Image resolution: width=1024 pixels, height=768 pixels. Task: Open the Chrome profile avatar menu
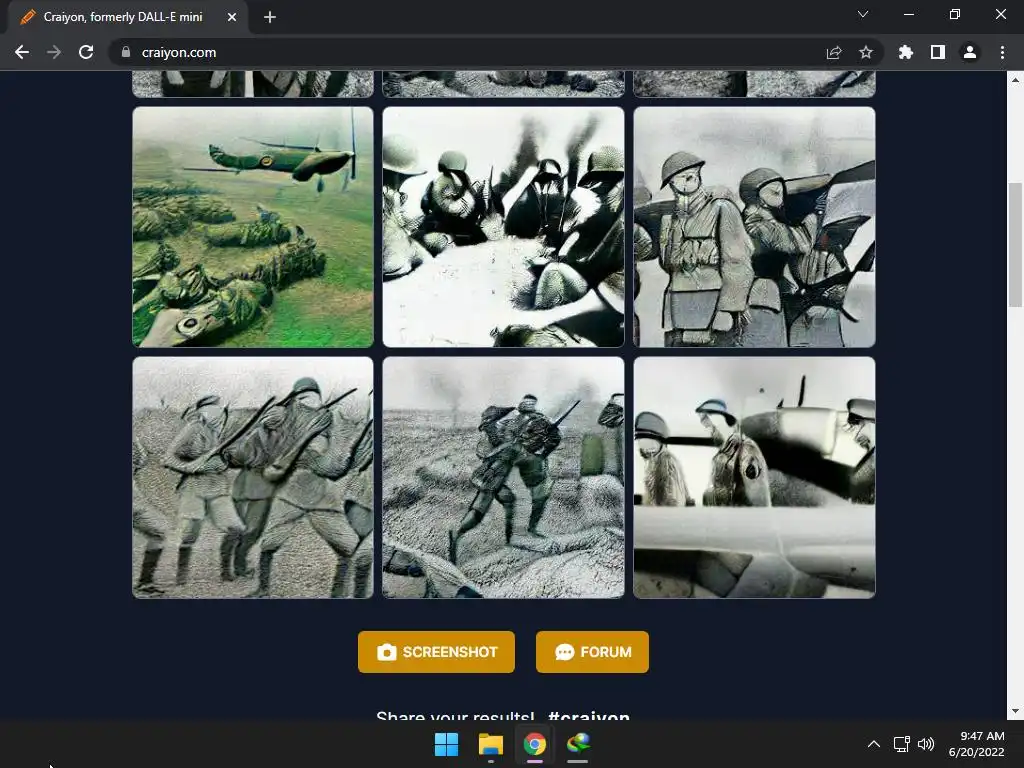970,52
